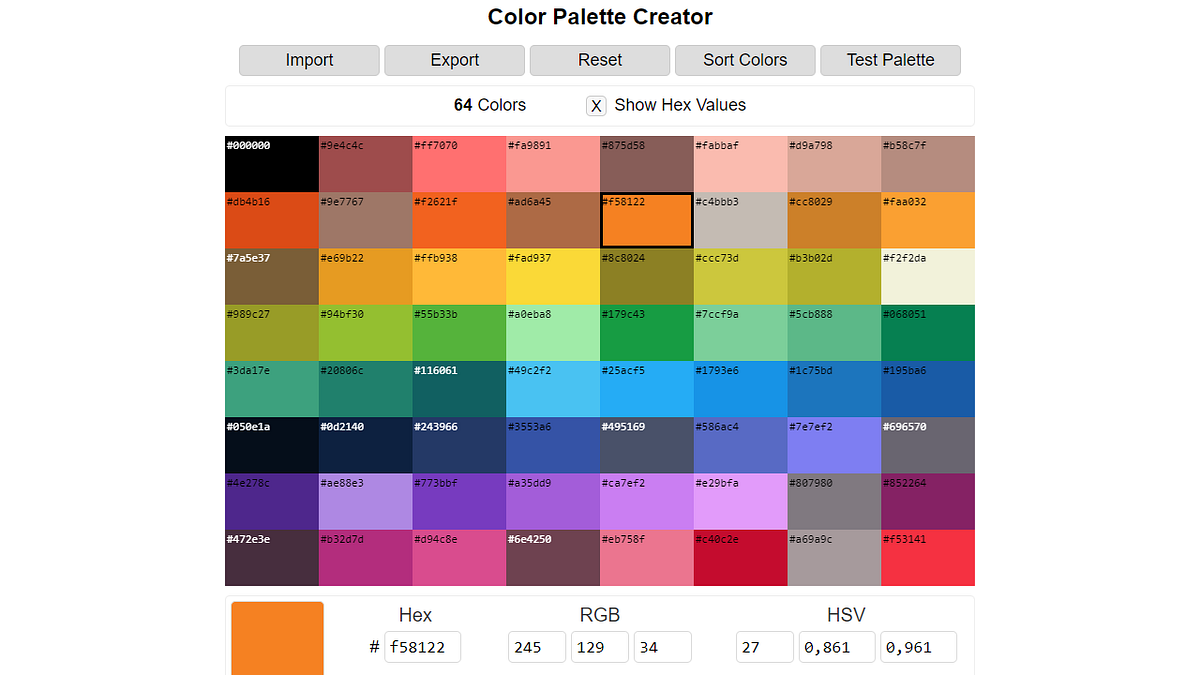Click the large orange color preview
The height and width of the screenshot is (675, 1200).
click(x=277, y=637)
